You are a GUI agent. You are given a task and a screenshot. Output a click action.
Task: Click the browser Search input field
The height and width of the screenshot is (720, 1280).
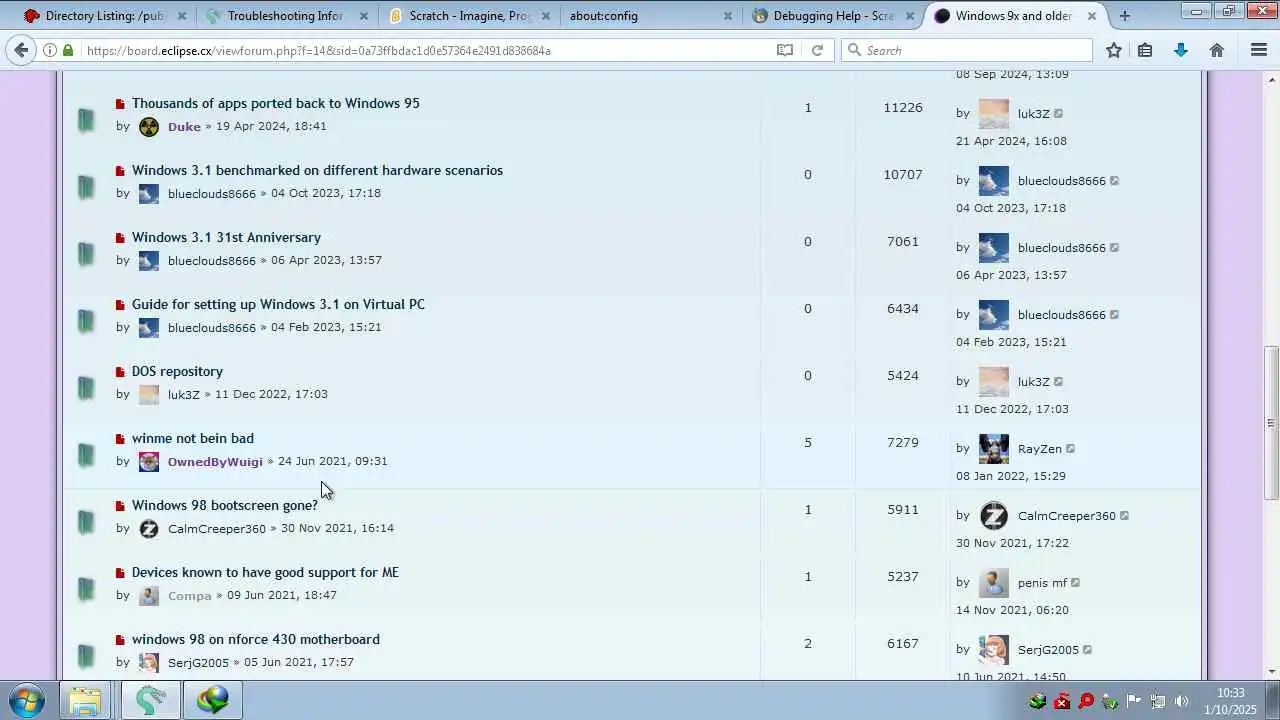tap(966, 50)
